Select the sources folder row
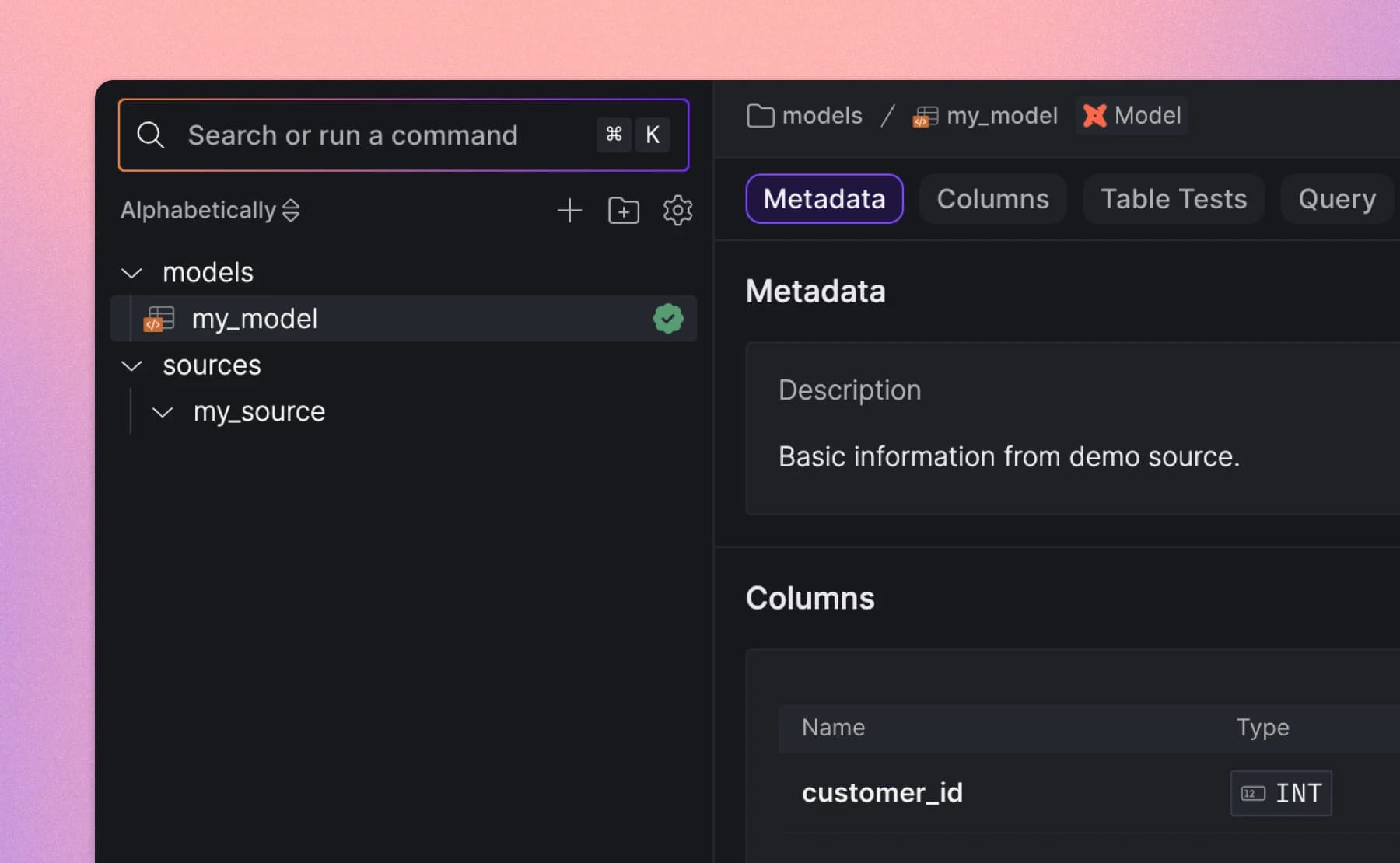 pyautogui.click(x=404, y=365)
